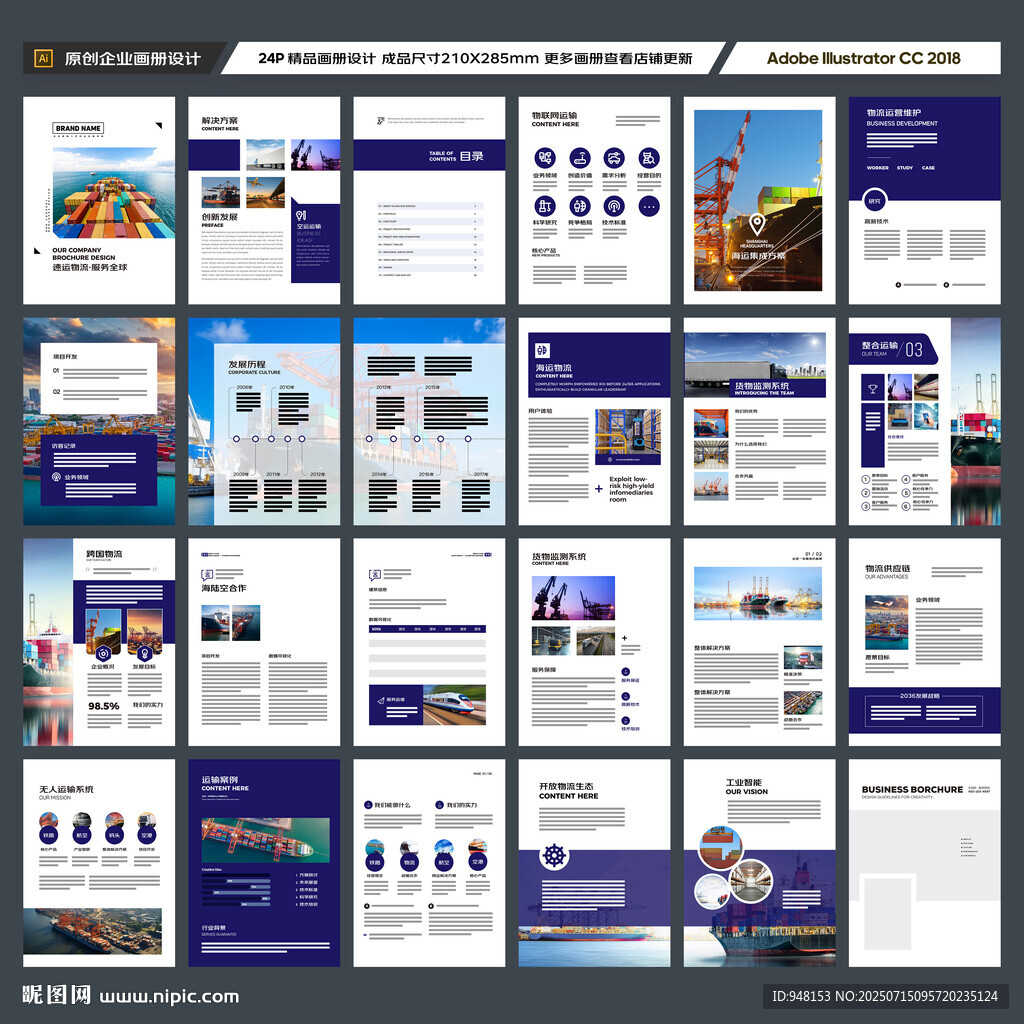Click the Adobe Illustrator CC 2018 header label

pos(863,58)
